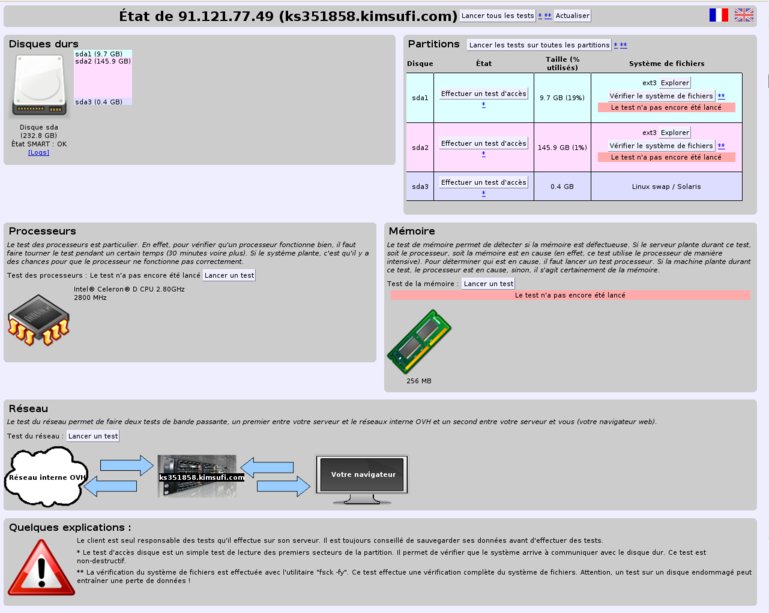Image resolution: width=769 pixels, height=613 pixels.
Task: Click the hard disk drive icon
Action: click(x=39, y=85)
